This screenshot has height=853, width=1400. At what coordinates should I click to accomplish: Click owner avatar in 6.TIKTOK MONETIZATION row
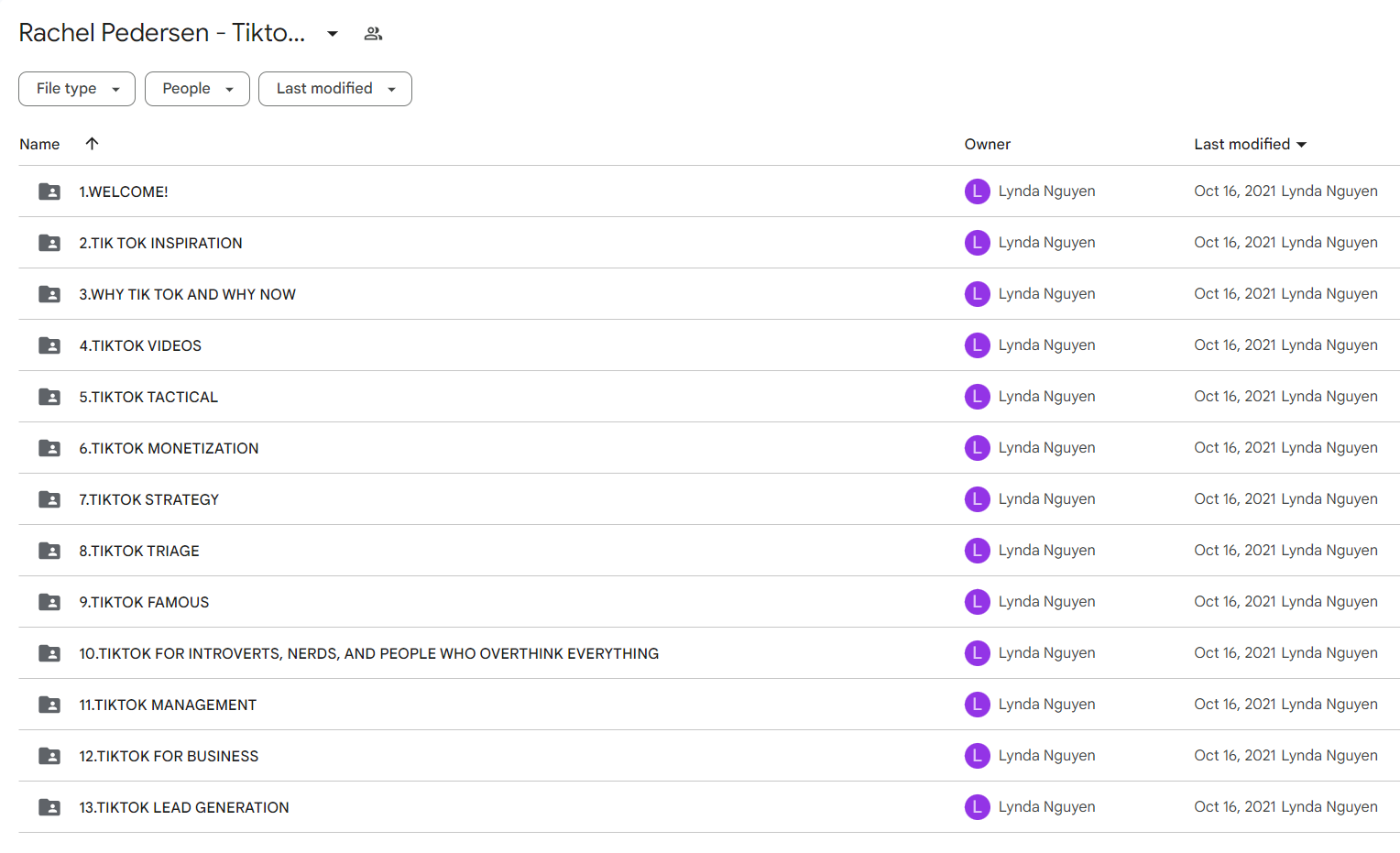(978, 448)
